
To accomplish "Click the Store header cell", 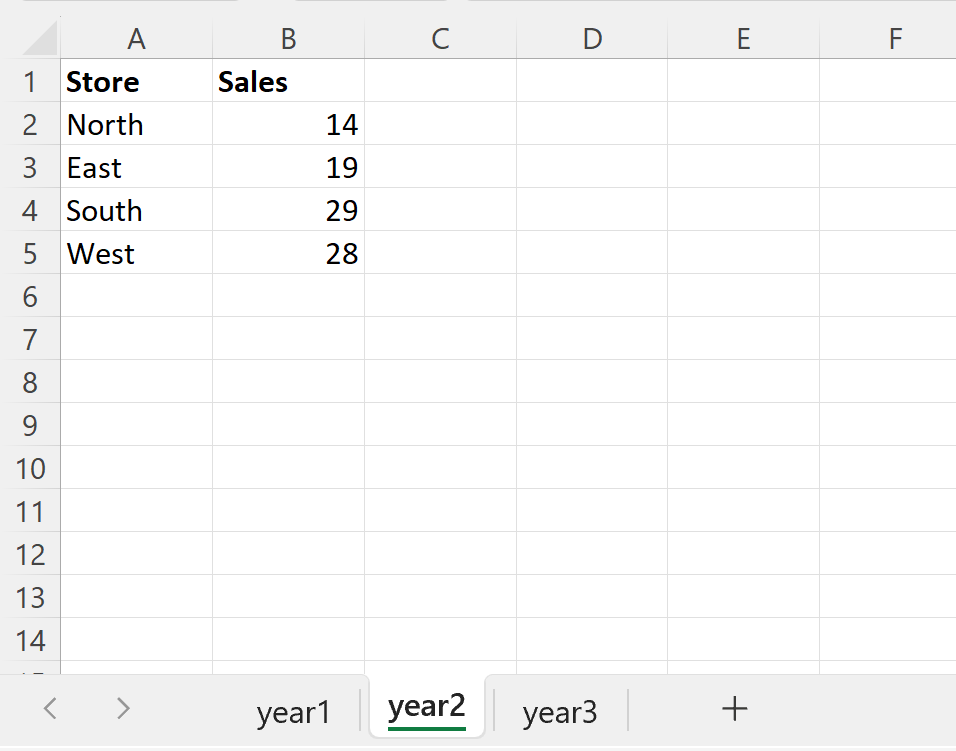I will [x=136, y=82].
